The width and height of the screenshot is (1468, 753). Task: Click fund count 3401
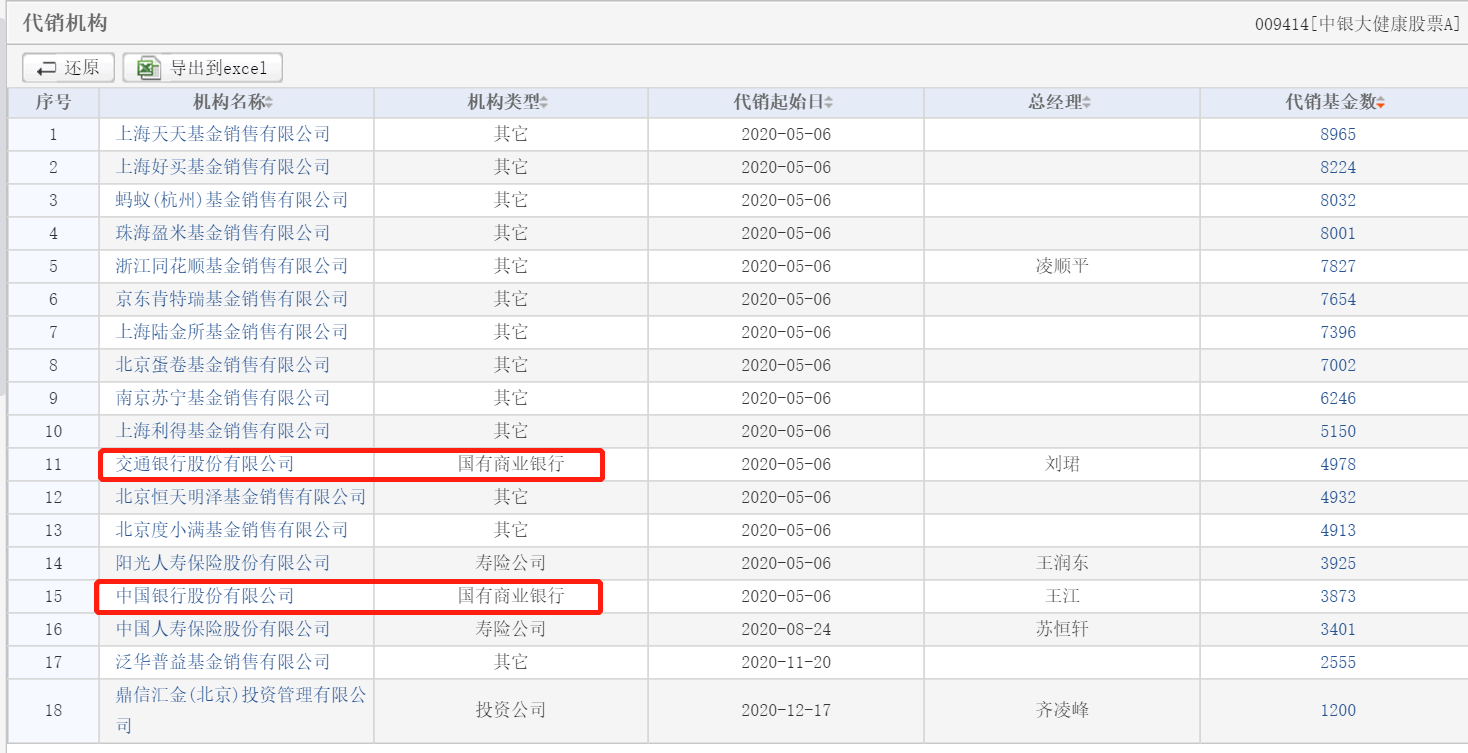(1338, 629)
